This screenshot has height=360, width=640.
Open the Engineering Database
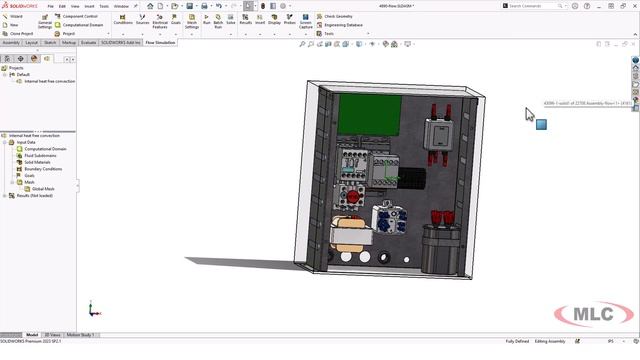click(x=340, y=25)
